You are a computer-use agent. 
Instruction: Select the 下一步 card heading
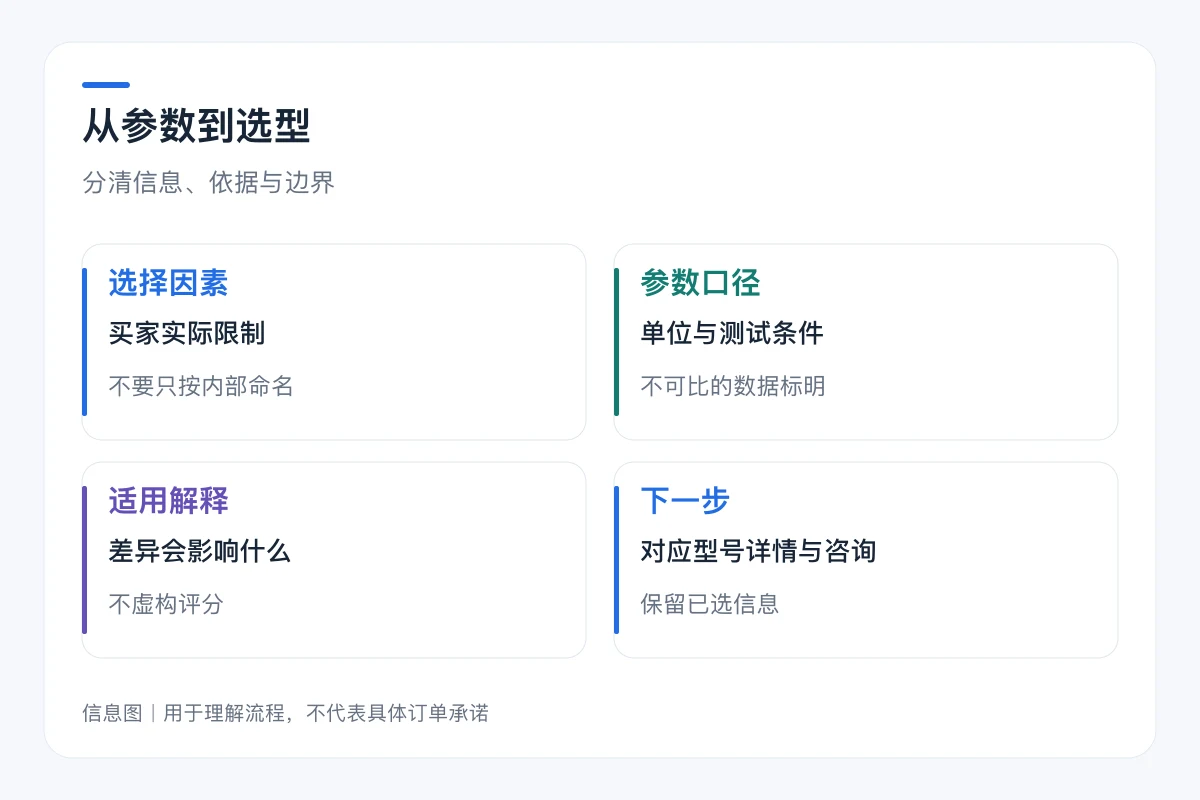point(685,501)
